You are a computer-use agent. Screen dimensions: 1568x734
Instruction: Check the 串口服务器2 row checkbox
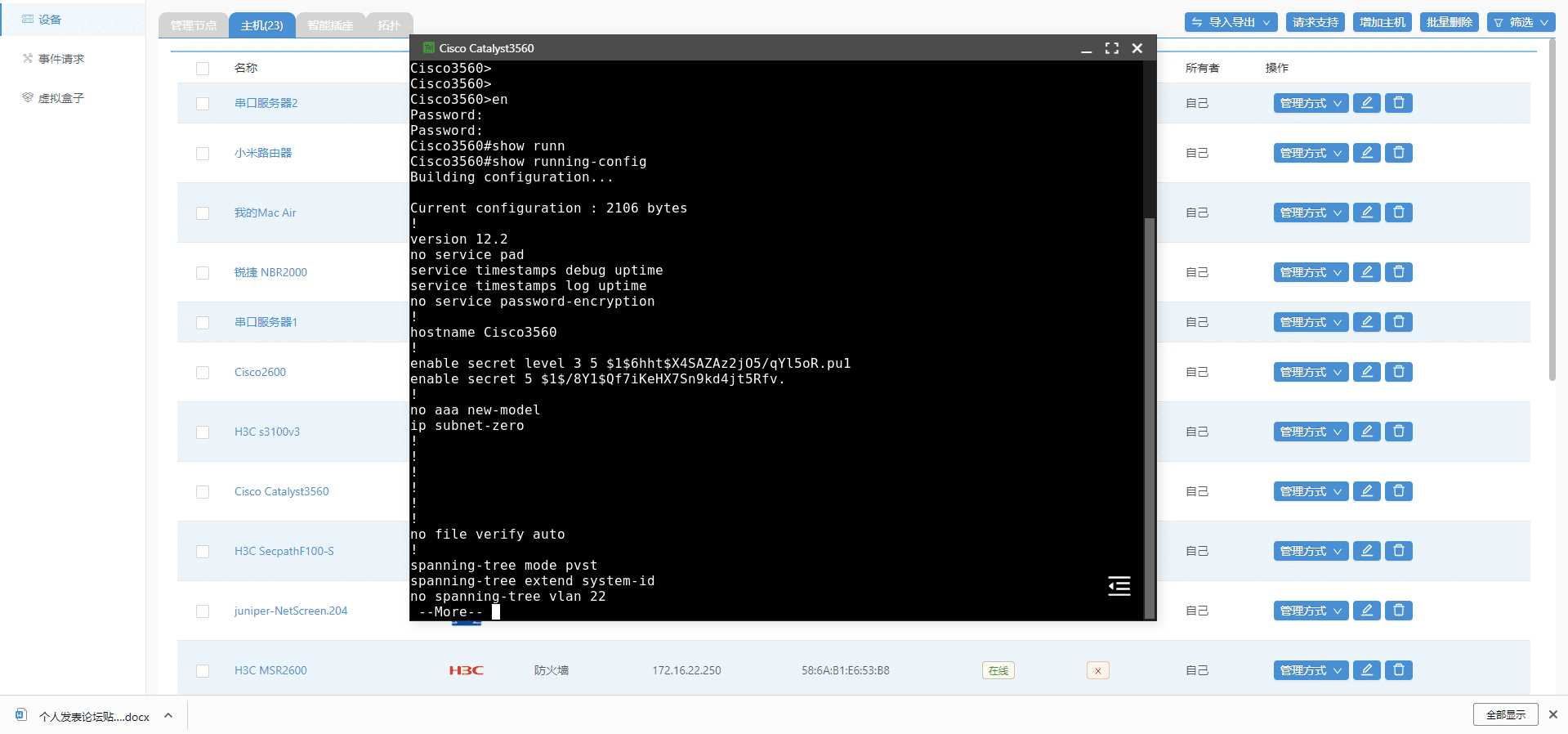[203, 104]
